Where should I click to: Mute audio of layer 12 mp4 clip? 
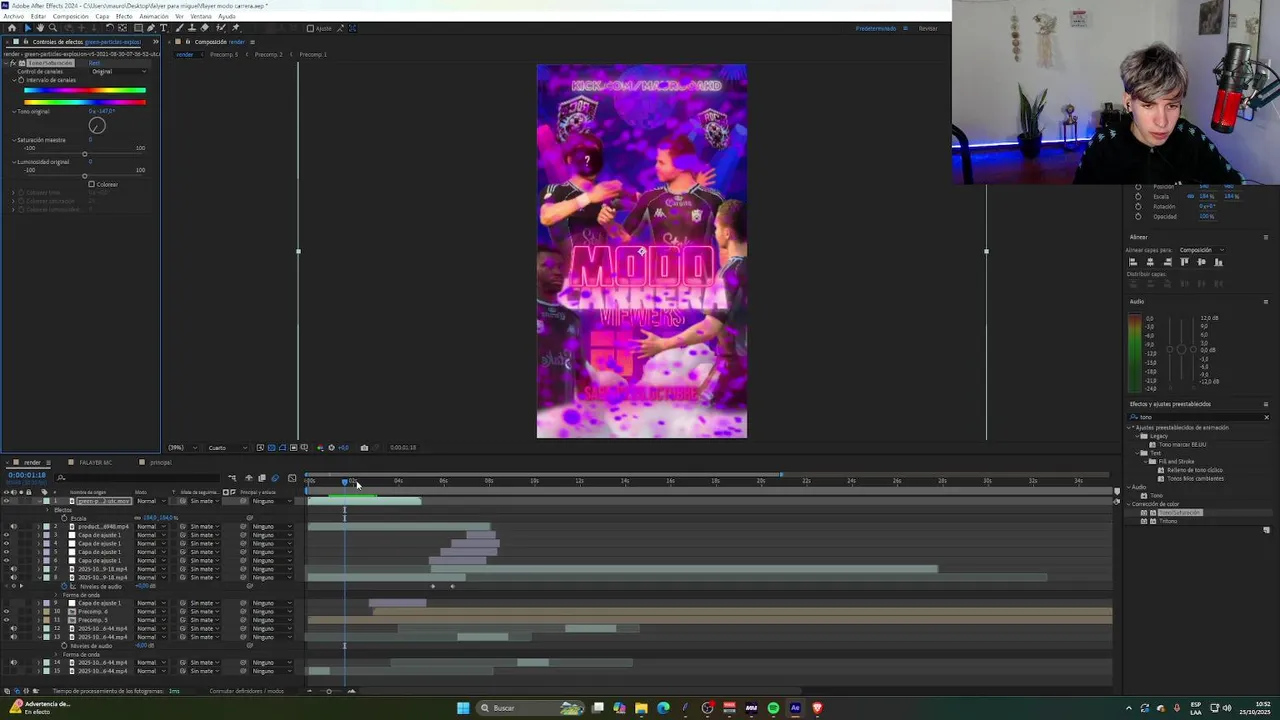(x=14, y=629)
